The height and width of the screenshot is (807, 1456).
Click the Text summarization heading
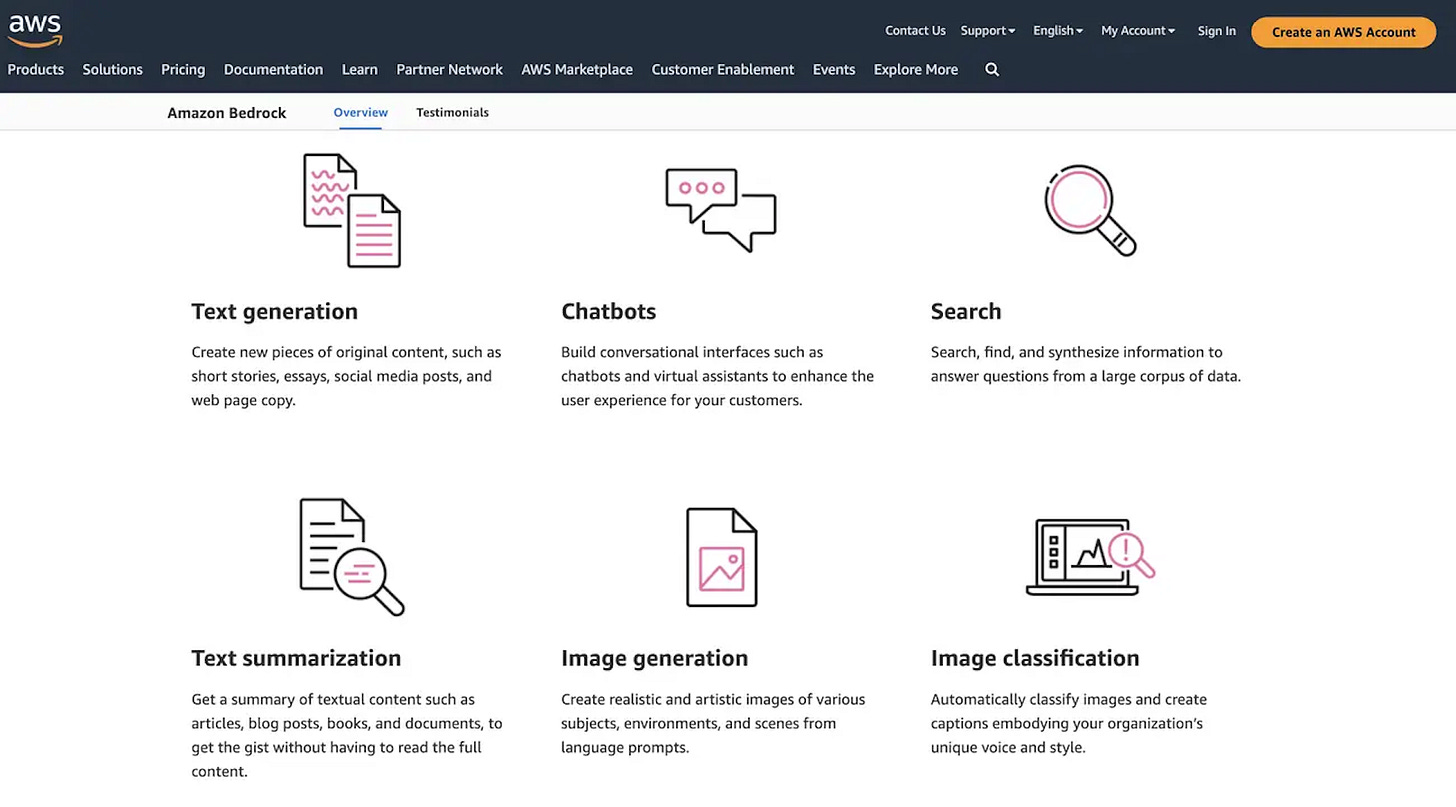pos(296,658)
